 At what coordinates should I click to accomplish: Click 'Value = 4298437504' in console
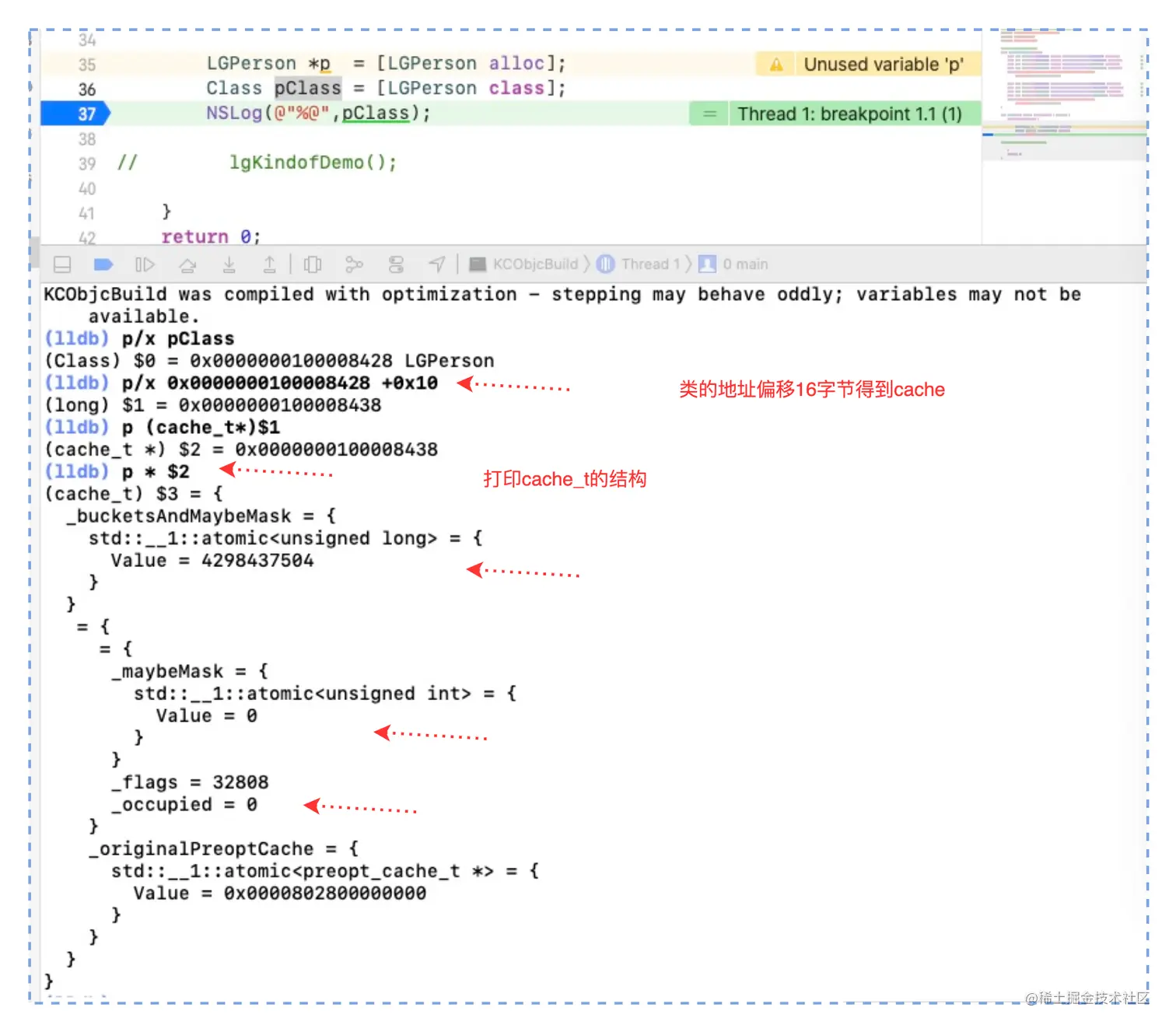click(212, 560)
